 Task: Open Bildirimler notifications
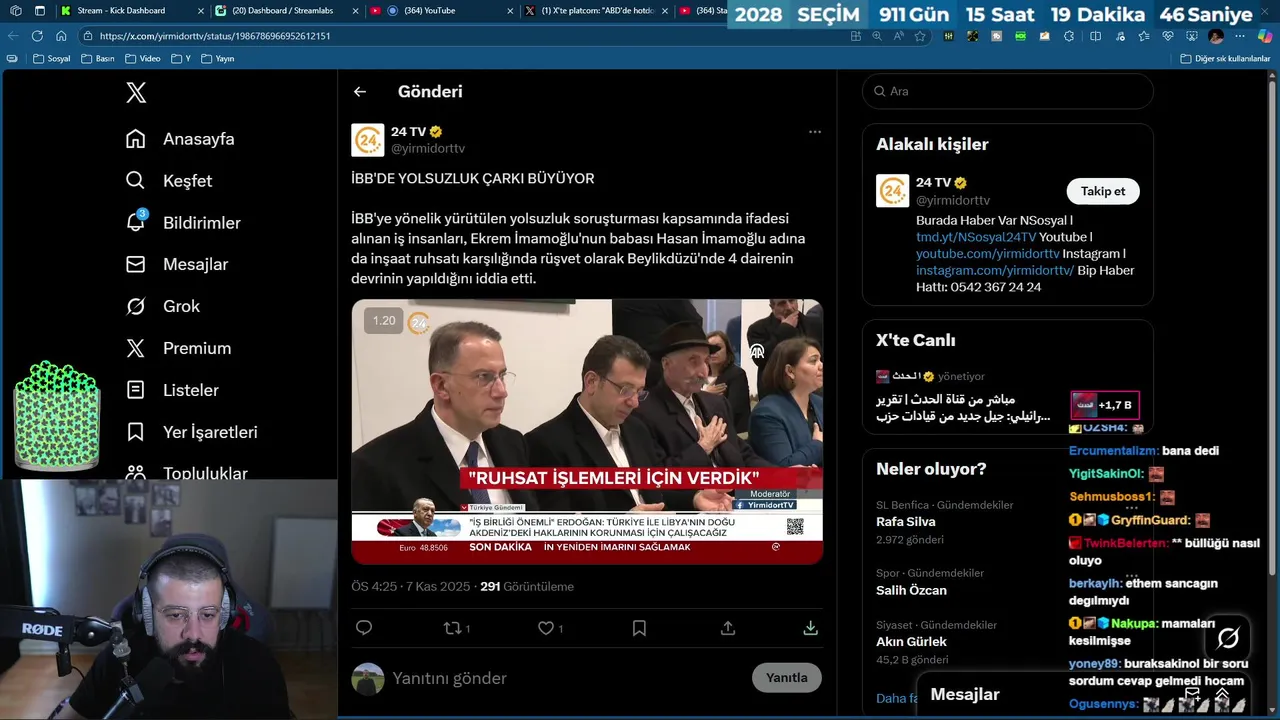coord(183,223)
